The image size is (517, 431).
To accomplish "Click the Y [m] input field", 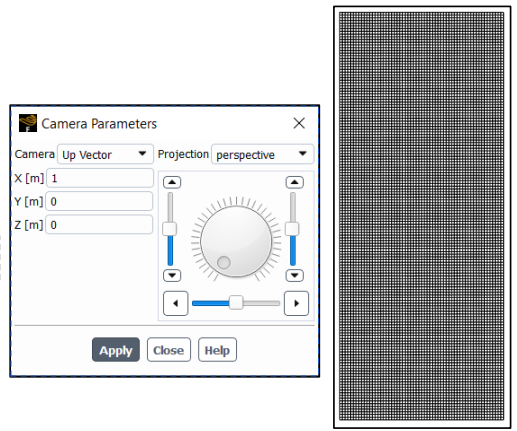I will click(x=99, y=201).
